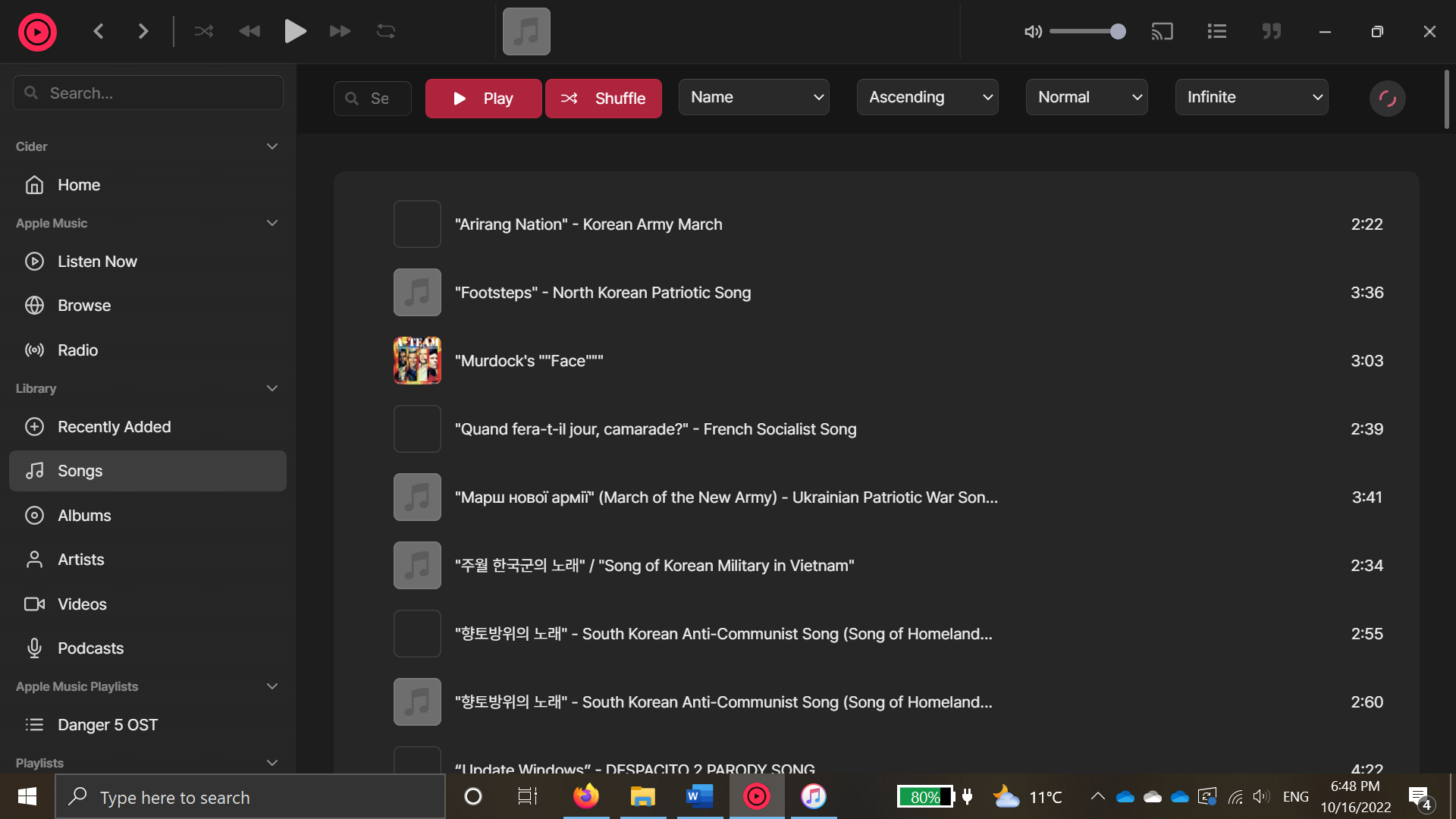Click the songs filter search box

pyautogui.click(x=372, y=99)
